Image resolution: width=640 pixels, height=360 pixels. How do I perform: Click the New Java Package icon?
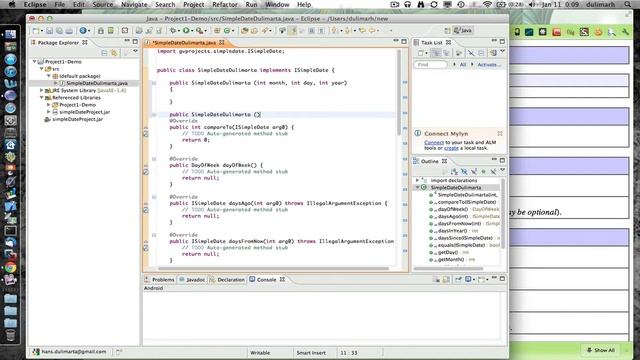tap(217, 31)
